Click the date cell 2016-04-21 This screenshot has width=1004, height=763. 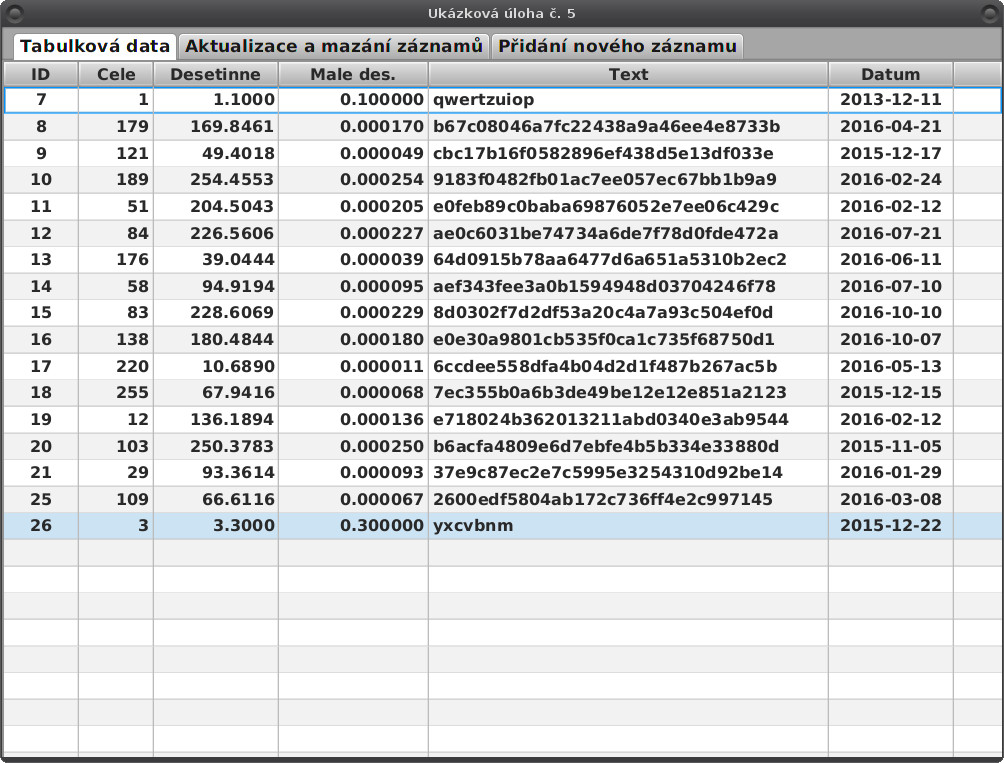[891, 127]
